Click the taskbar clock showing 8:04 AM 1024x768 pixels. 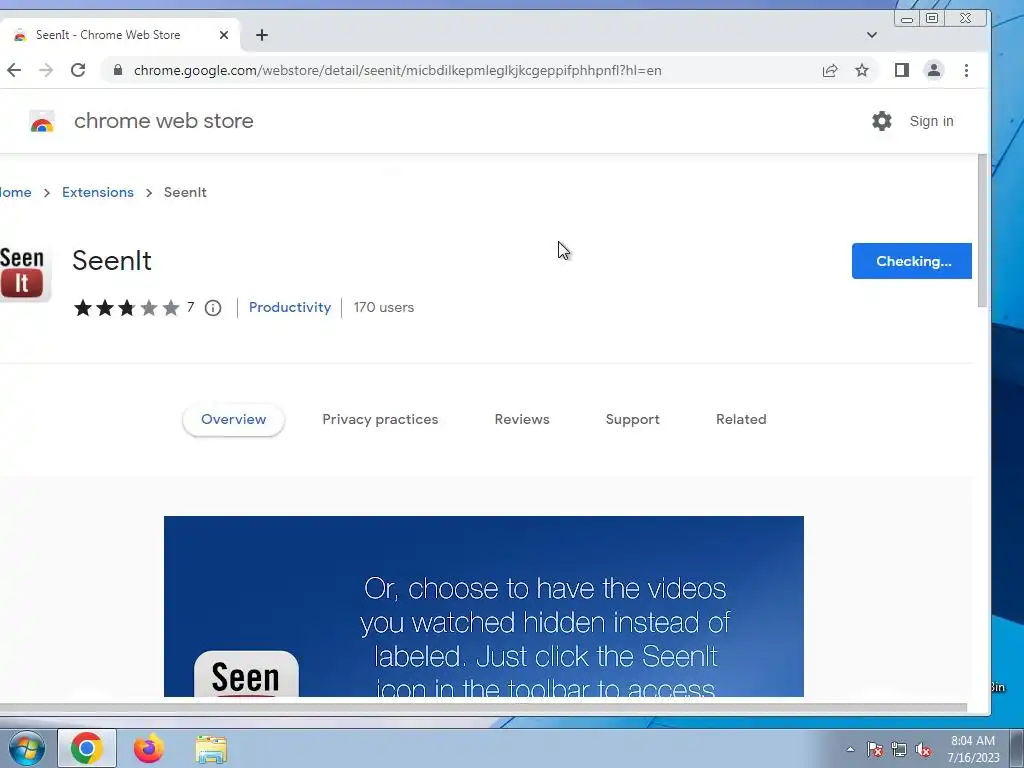point(972,749)
